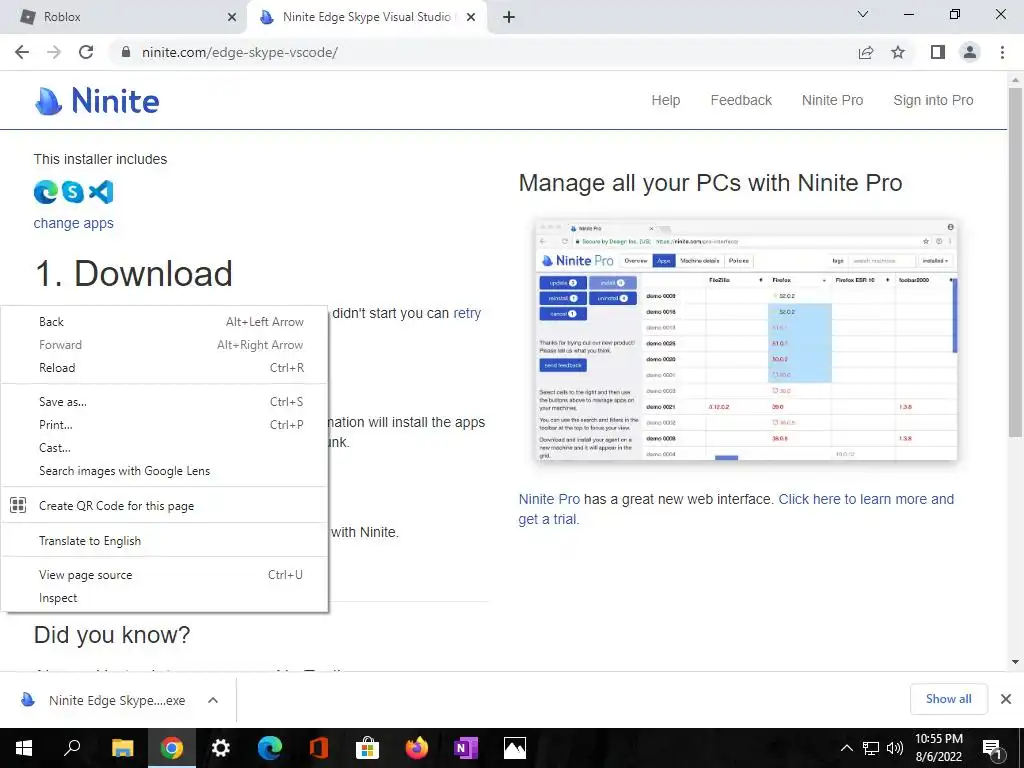Viewport: 1024px width, 768px height.
Task: Launch Firefox from taskbar
Action: 417,748
